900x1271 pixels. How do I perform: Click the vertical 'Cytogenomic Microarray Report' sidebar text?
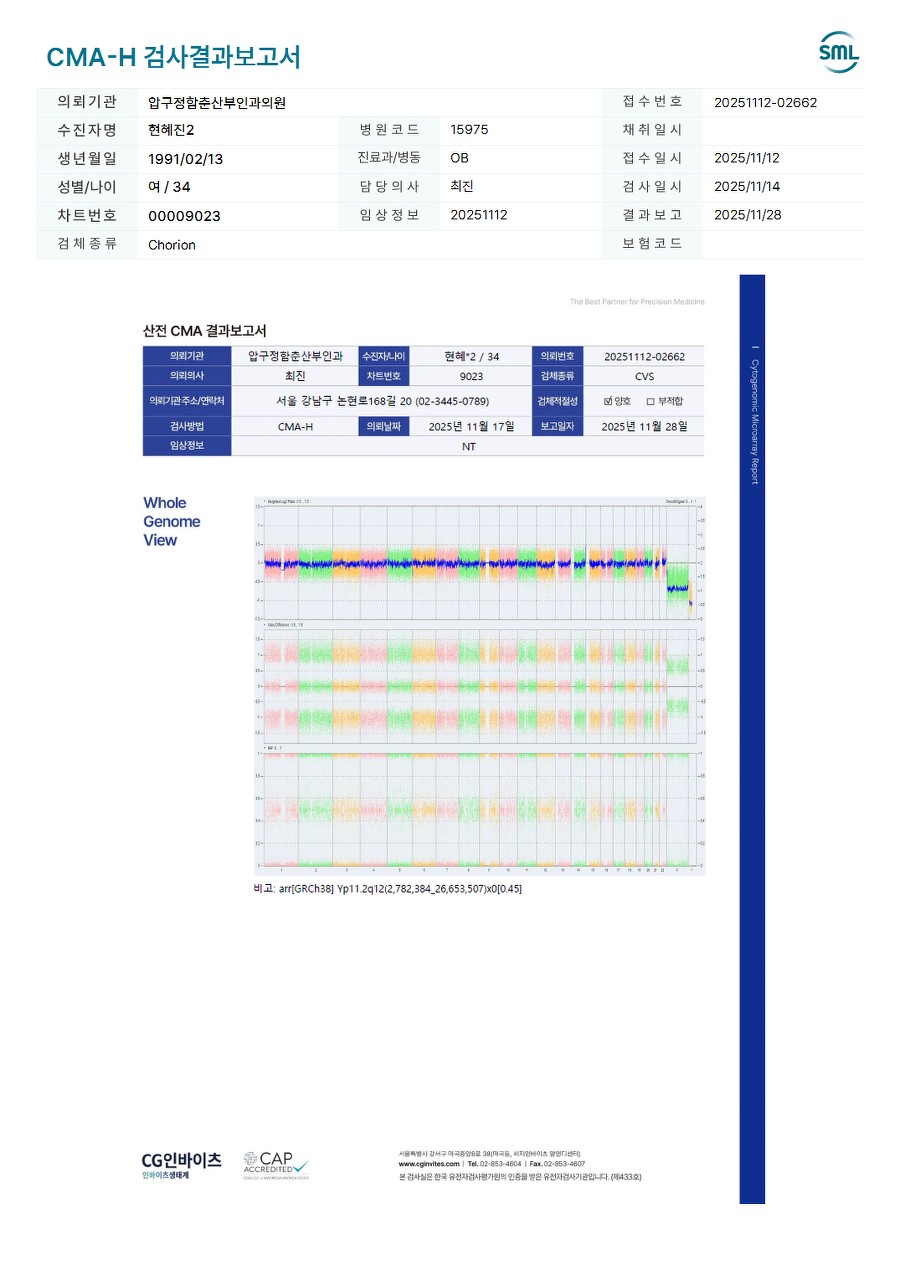pyautogui.click(x=754, y=421)
